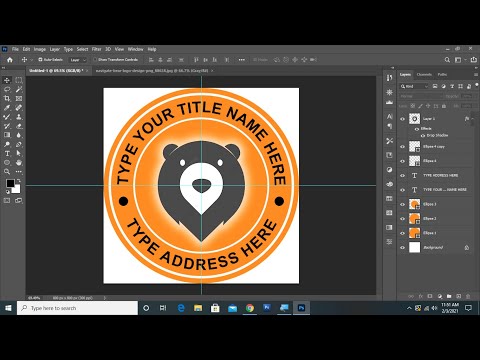
Task: Switch to the Channels tab
Action: click(424, 74)
